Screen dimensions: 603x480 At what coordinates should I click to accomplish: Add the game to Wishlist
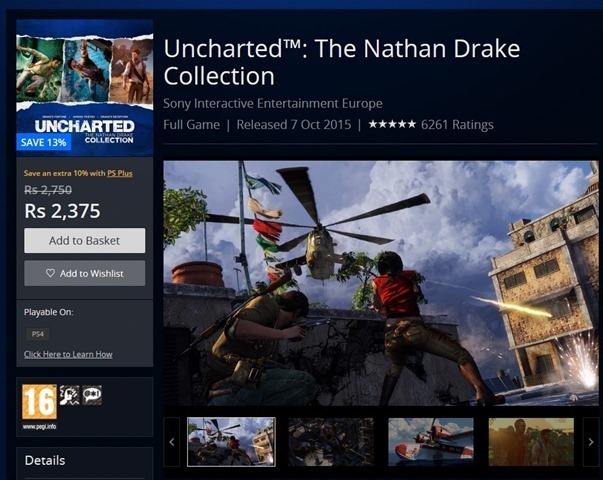pos(85,273)
